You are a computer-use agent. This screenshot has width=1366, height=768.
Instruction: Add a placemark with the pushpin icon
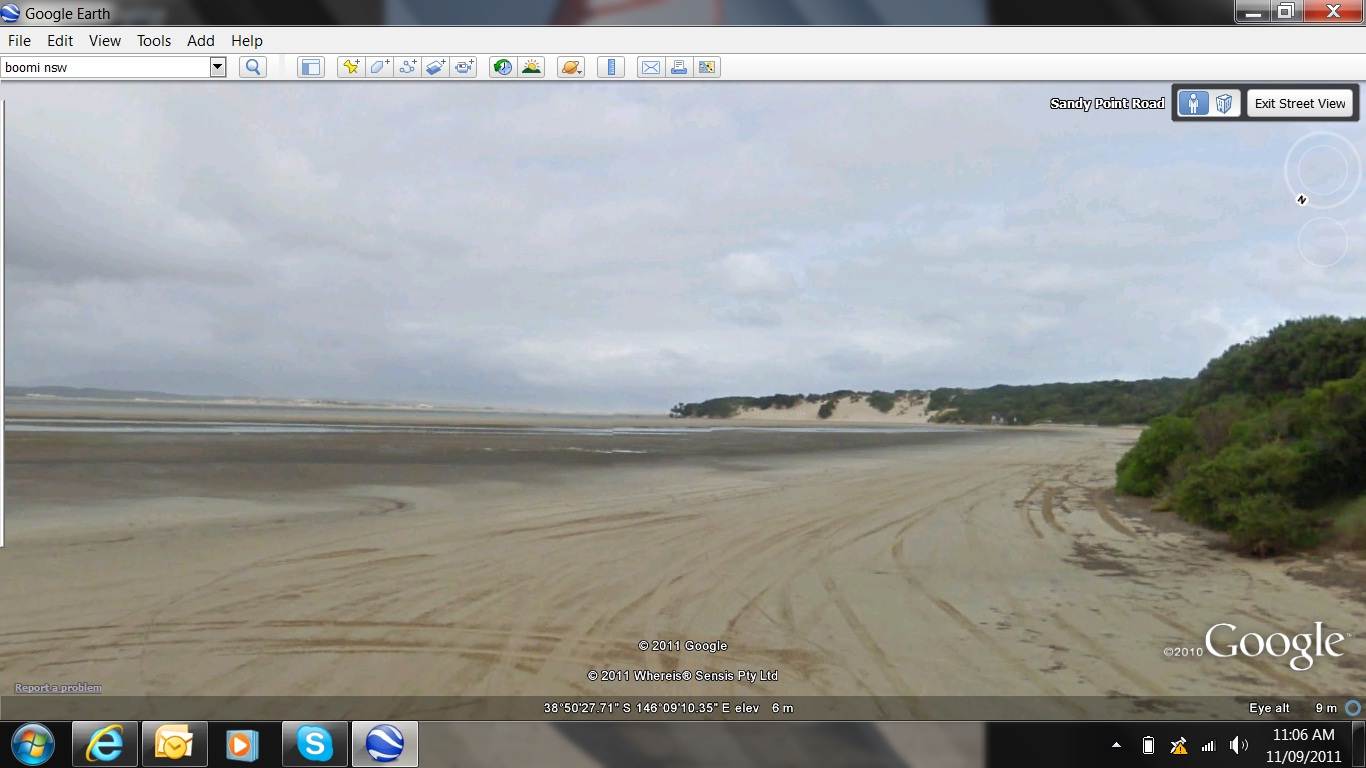[x=350, y=67]
